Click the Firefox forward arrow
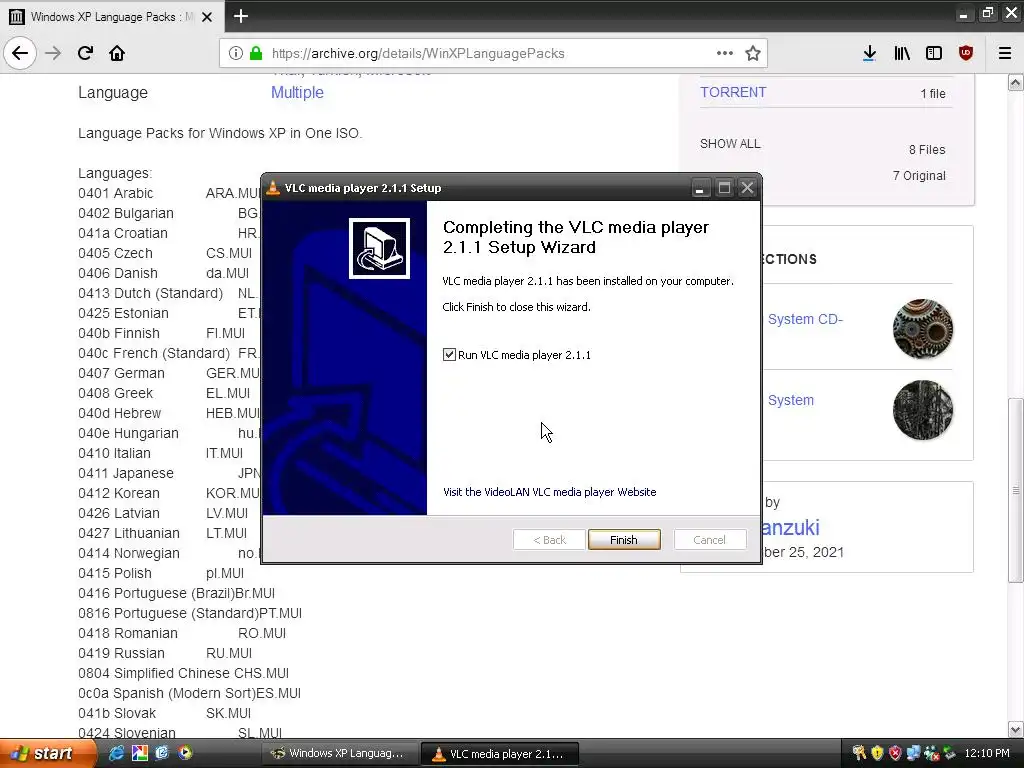The width and height of the screenshot is (1024, 768). [53, 53]
